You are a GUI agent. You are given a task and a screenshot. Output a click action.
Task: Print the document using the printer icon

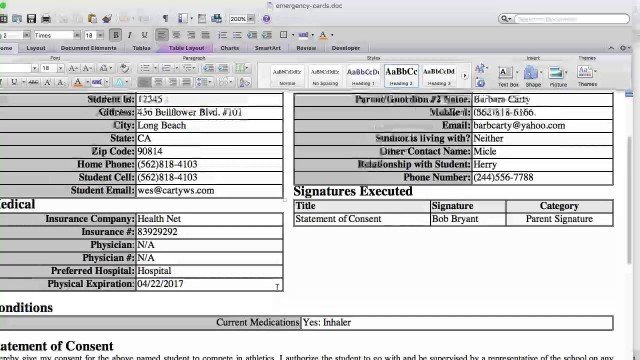point(46,19)
